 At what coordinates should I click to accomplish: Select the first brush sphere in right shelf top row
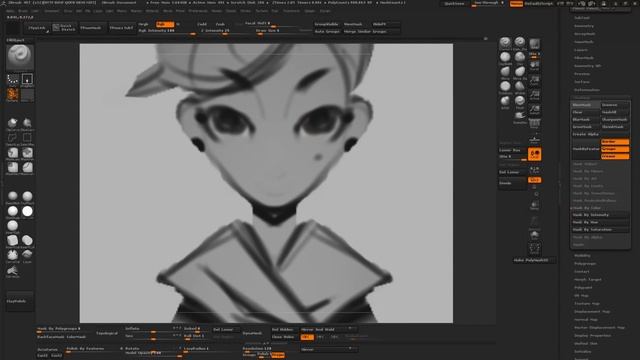click(505, 43)
